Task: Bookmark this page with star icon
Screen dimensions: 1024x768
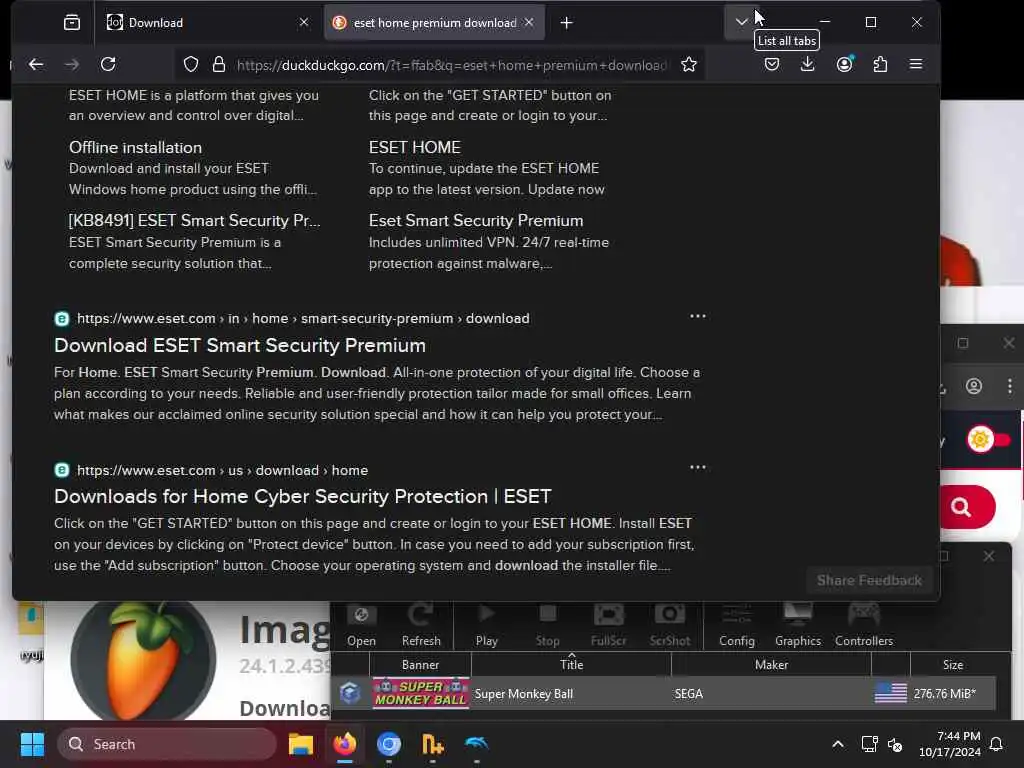Action: tap(689, 65)
